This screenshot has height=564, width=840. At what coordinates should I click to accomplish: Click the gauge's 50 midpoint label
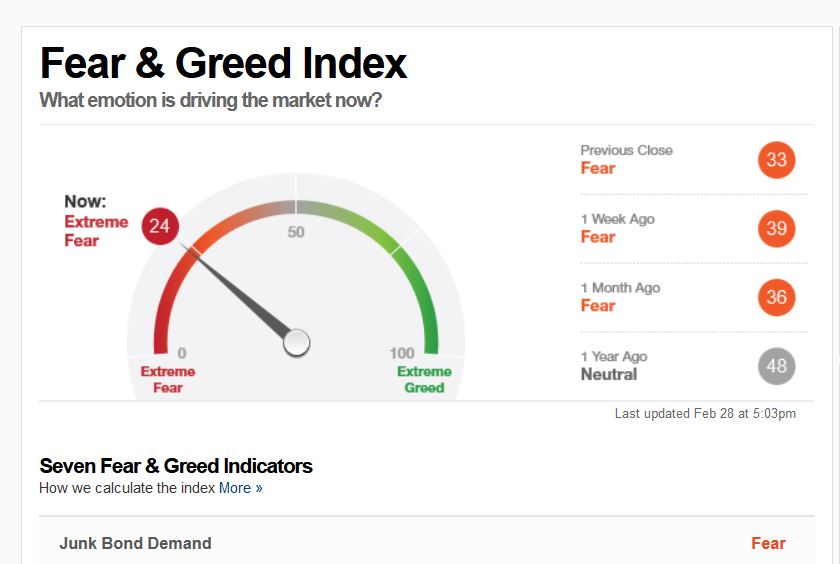point(296,232)
